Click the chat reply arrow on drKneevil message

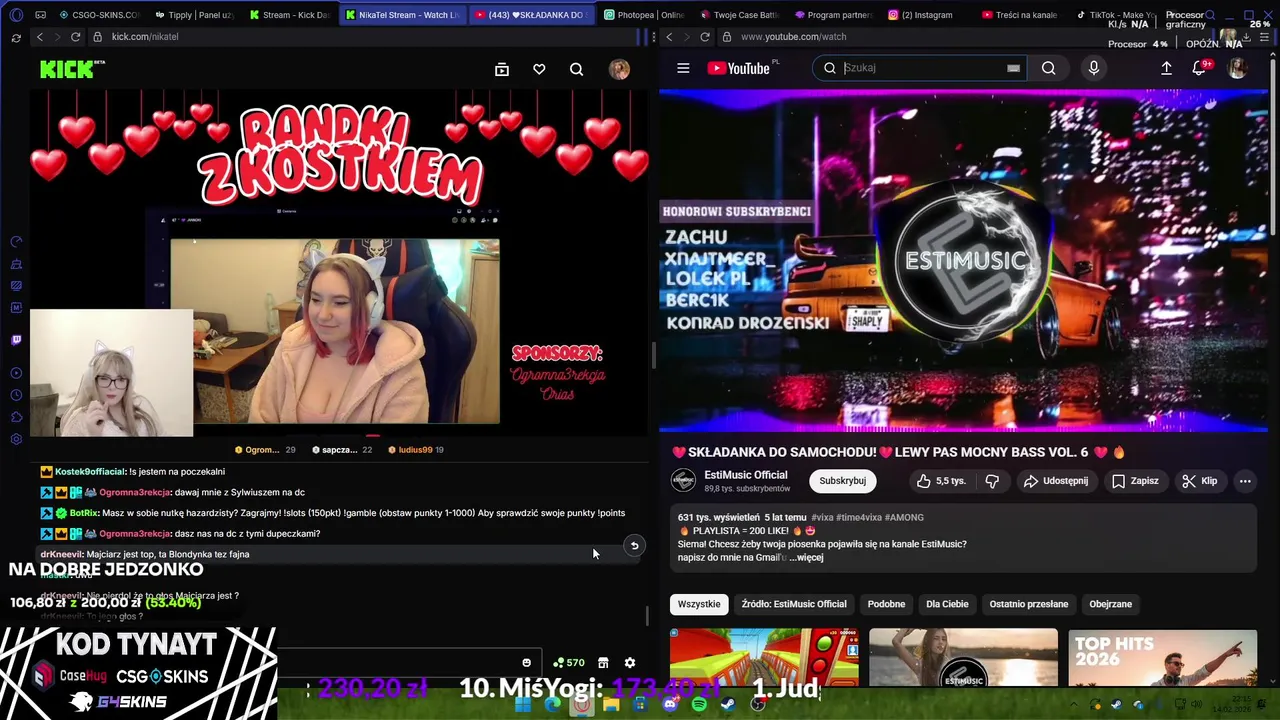point(634,546)
